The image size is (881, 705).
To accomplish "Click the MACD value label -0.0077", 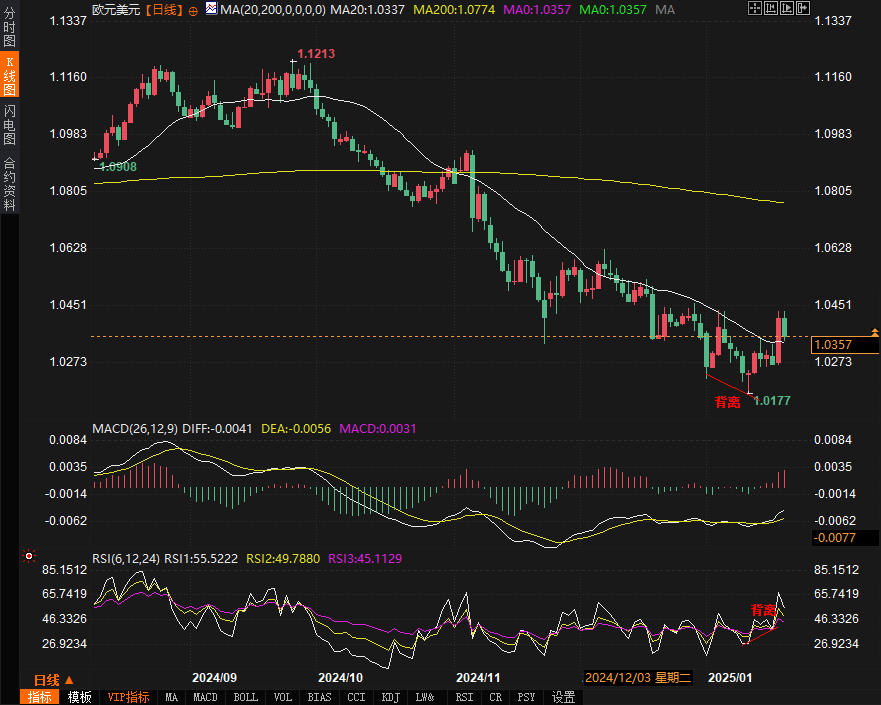I will [834, 538].
